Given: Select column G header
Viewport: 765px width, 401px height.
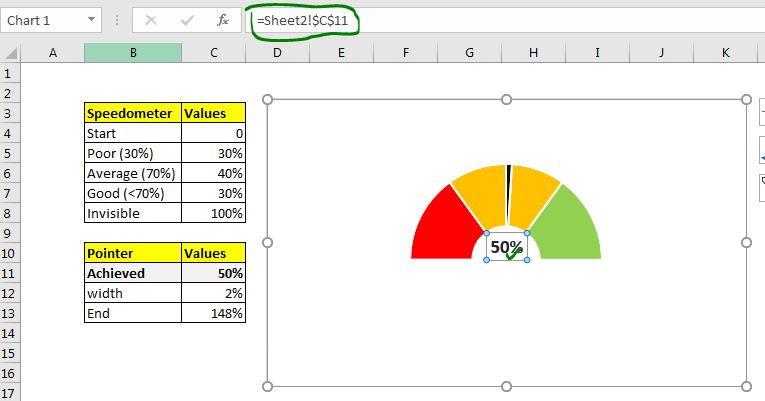Looking at the screenshot, I should [x=469, y=53].
